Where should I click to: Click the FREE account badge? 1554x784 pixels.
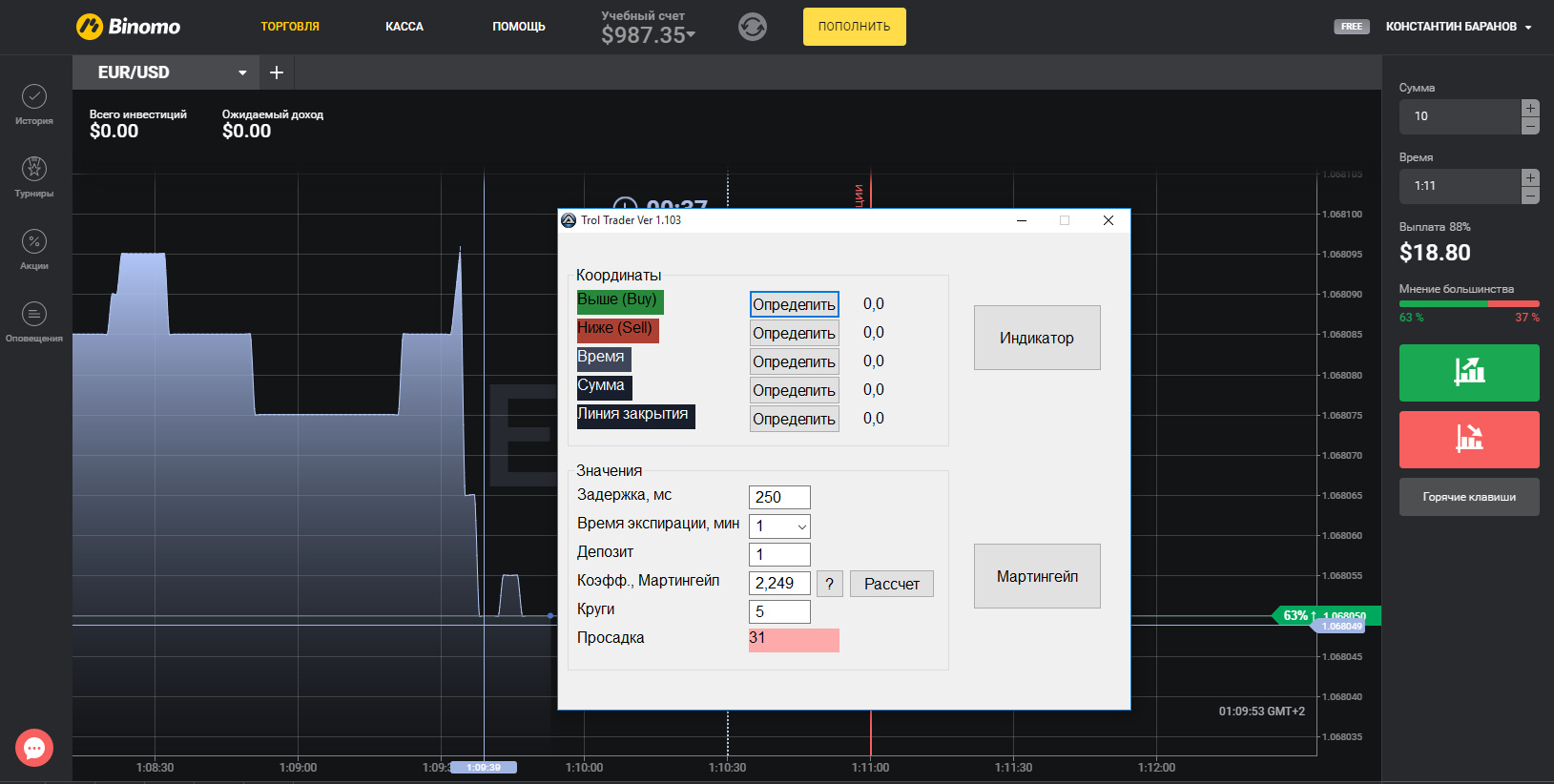click(x=1352, y=27)
